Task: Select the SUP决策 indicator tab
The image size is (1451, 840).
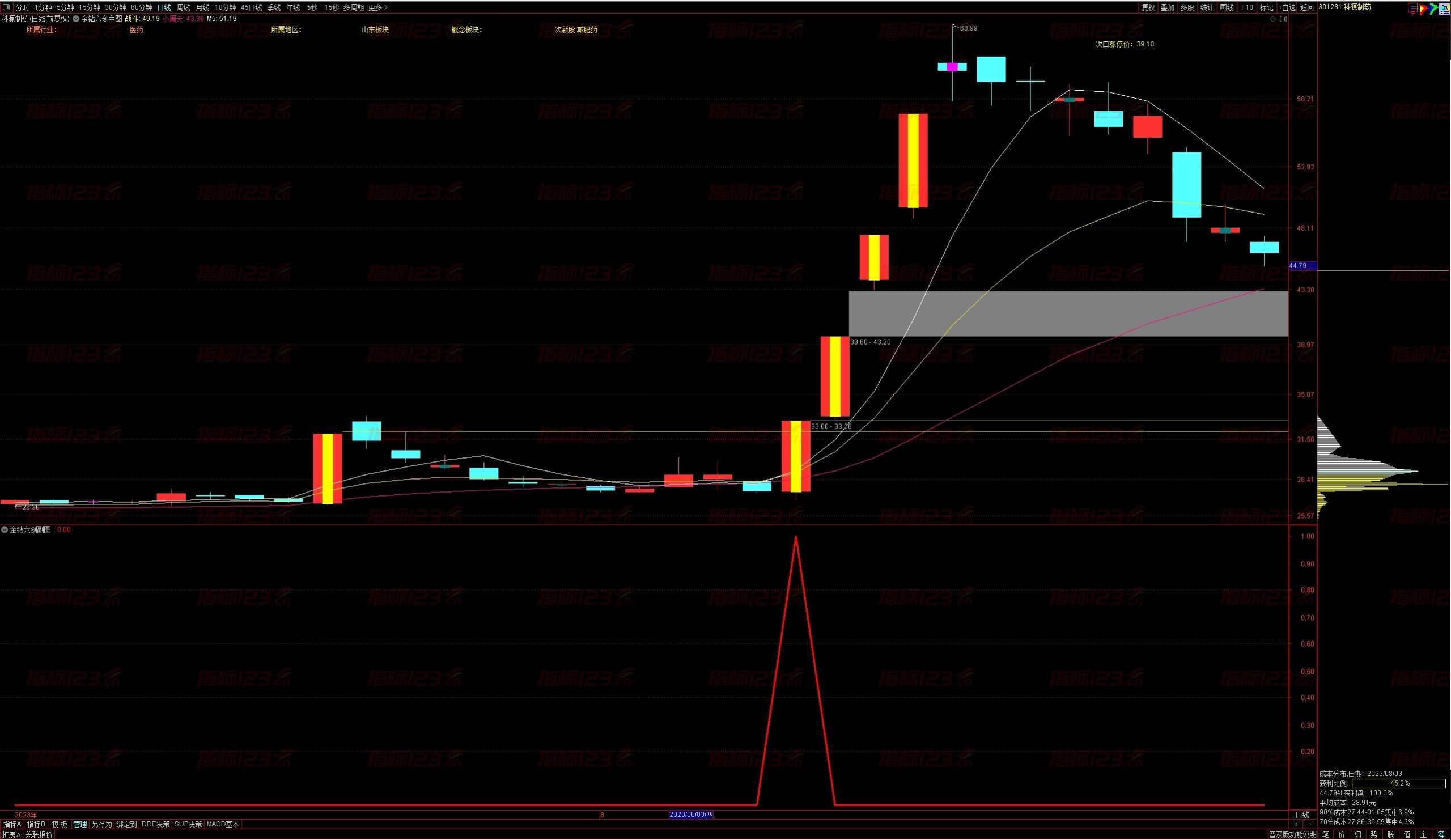Action: (188, 824)
